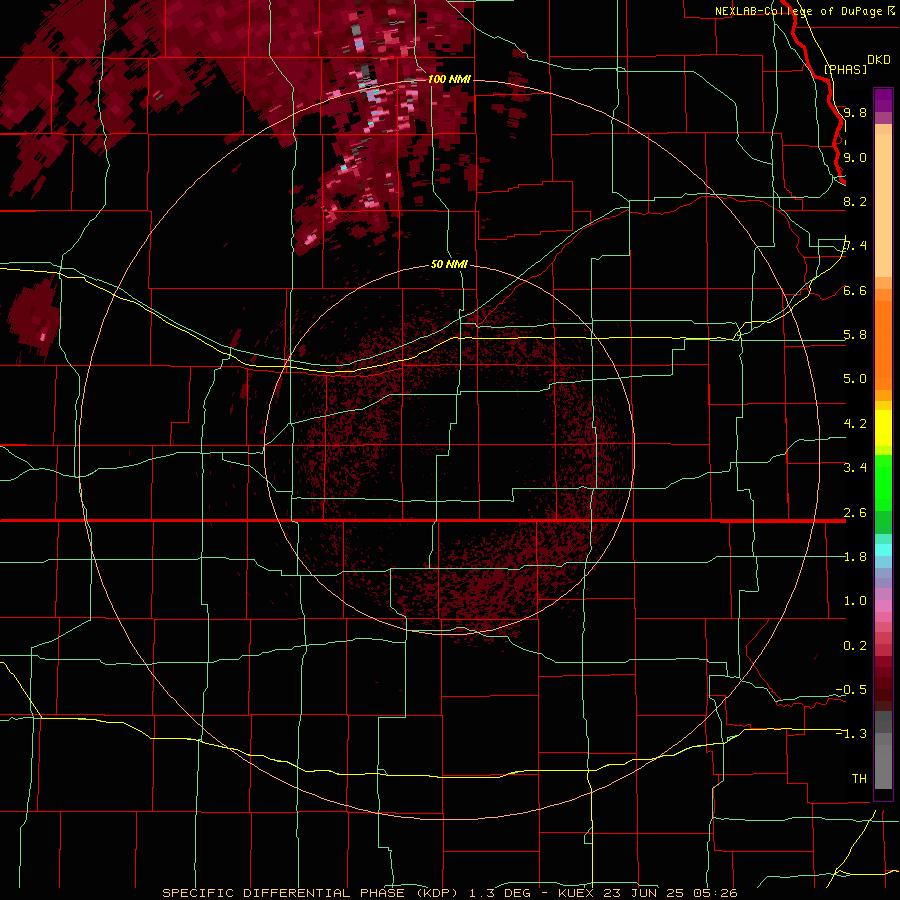The image size is (900, 900).
Task: Pick the purple top segment of color scale
Action: point(883,99)
